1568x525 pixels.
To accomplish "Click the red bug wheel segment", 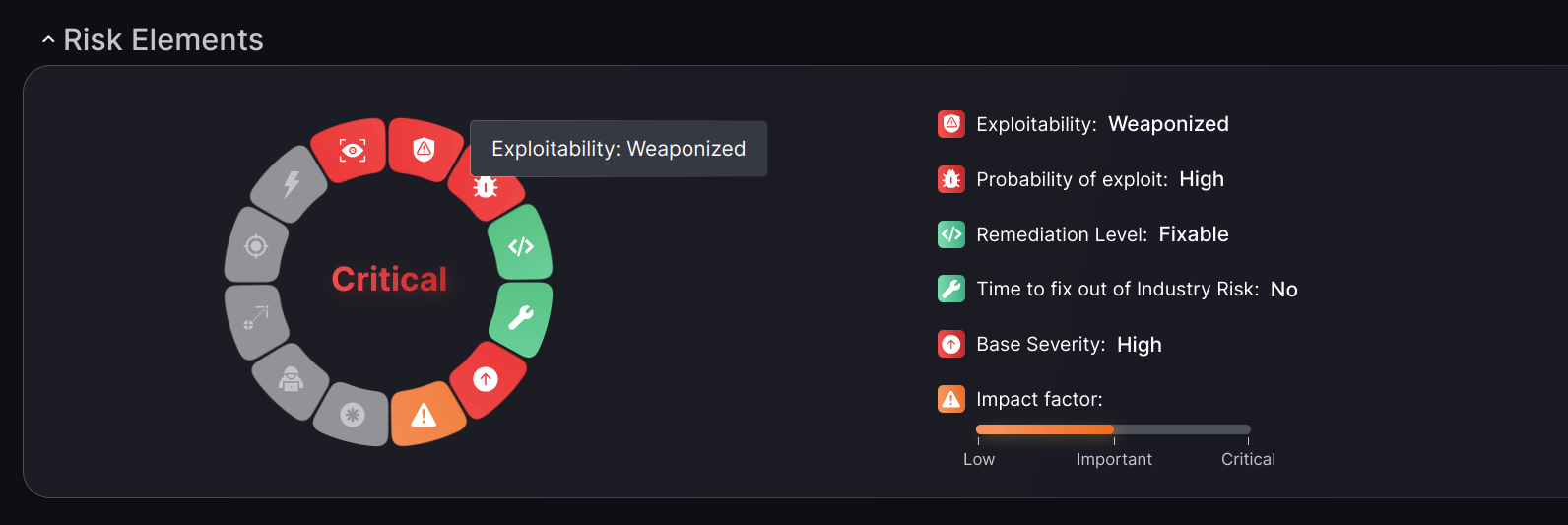I will [485, 185].
